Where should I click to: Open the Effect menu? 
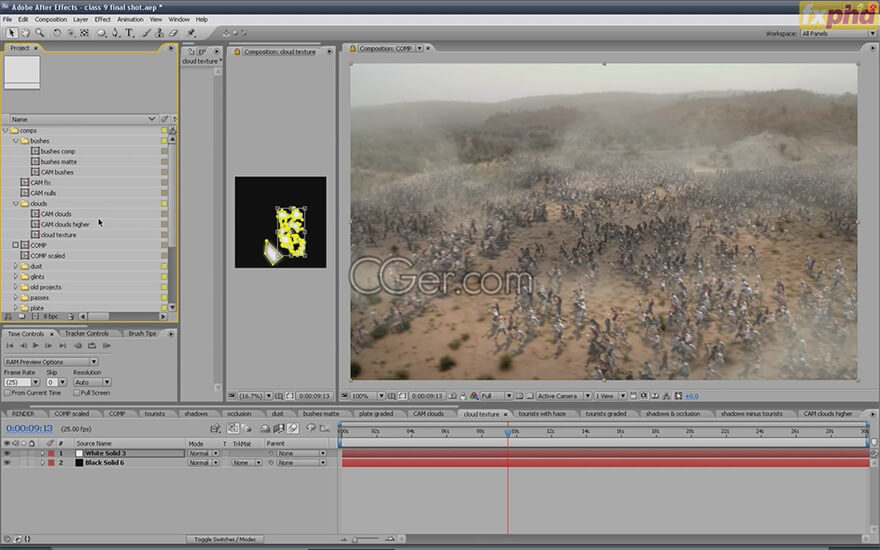point(102,19)
